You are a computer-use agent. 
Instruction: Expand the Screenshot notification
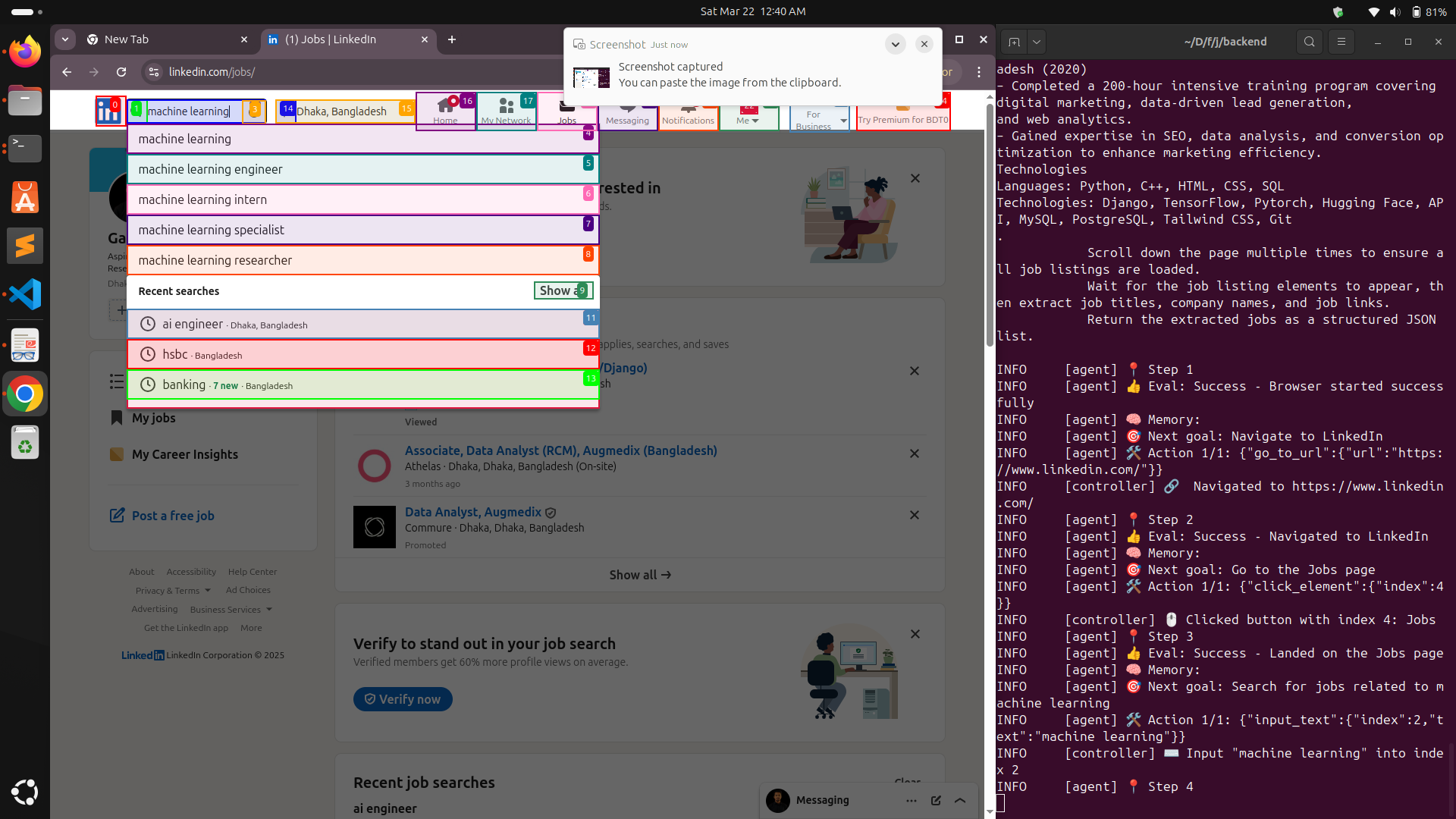point(896,44)
